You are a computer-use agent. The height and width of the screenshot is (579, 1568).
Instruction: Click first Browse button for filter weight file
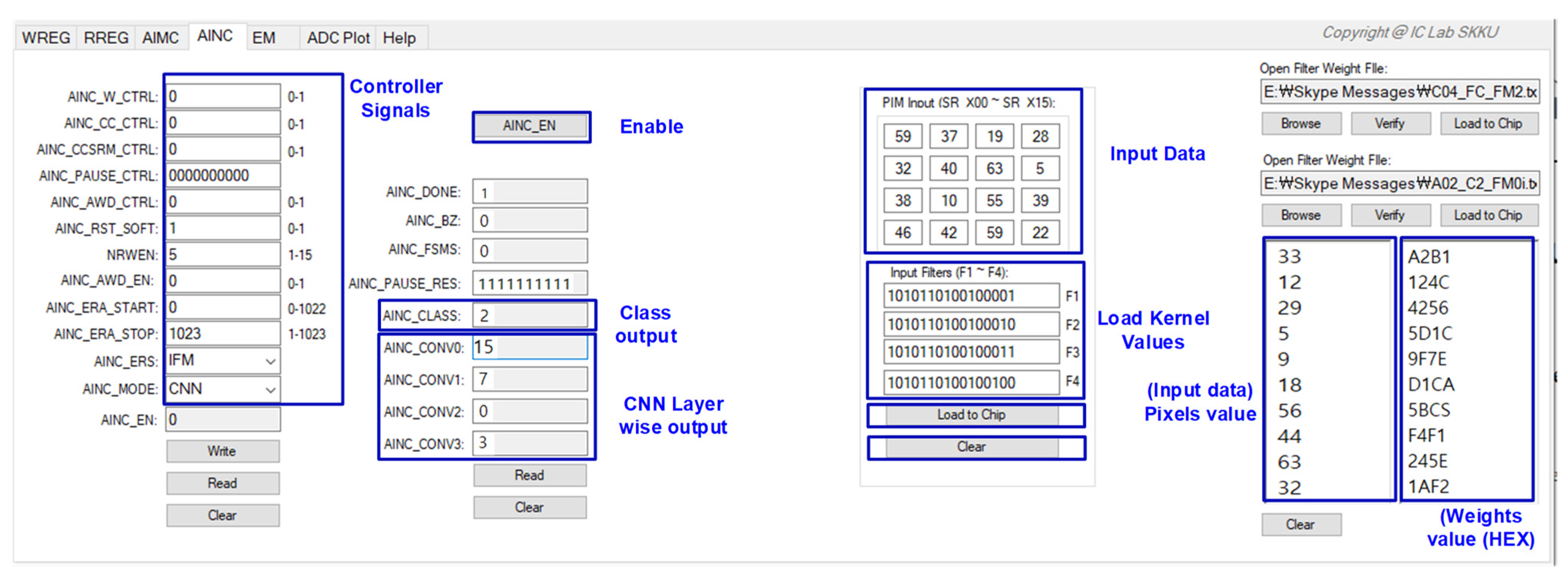(x=1300, y=124)
